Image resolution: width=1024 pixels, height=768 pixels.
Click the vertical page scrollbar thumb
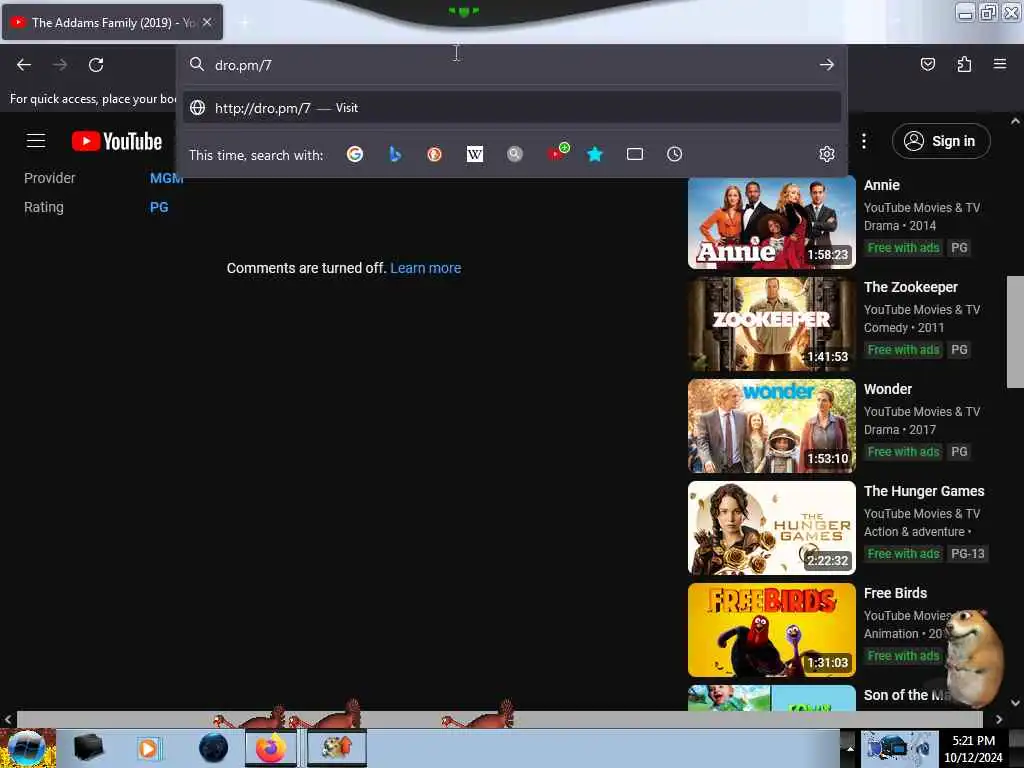1015,332
